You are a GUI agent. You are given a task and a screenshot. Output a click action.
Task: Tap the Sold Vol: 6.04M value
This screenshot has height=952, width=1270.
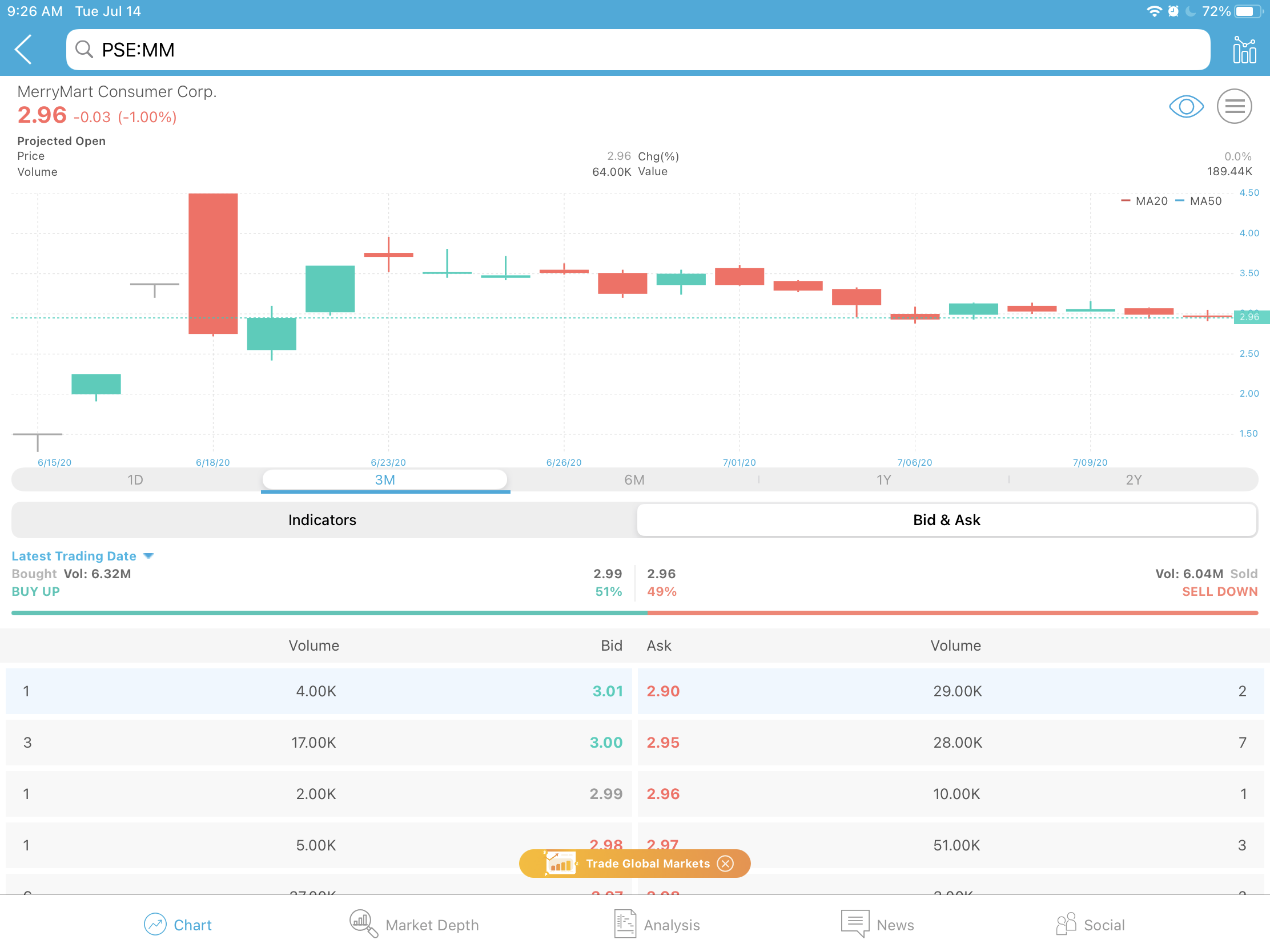point(1188,574)
